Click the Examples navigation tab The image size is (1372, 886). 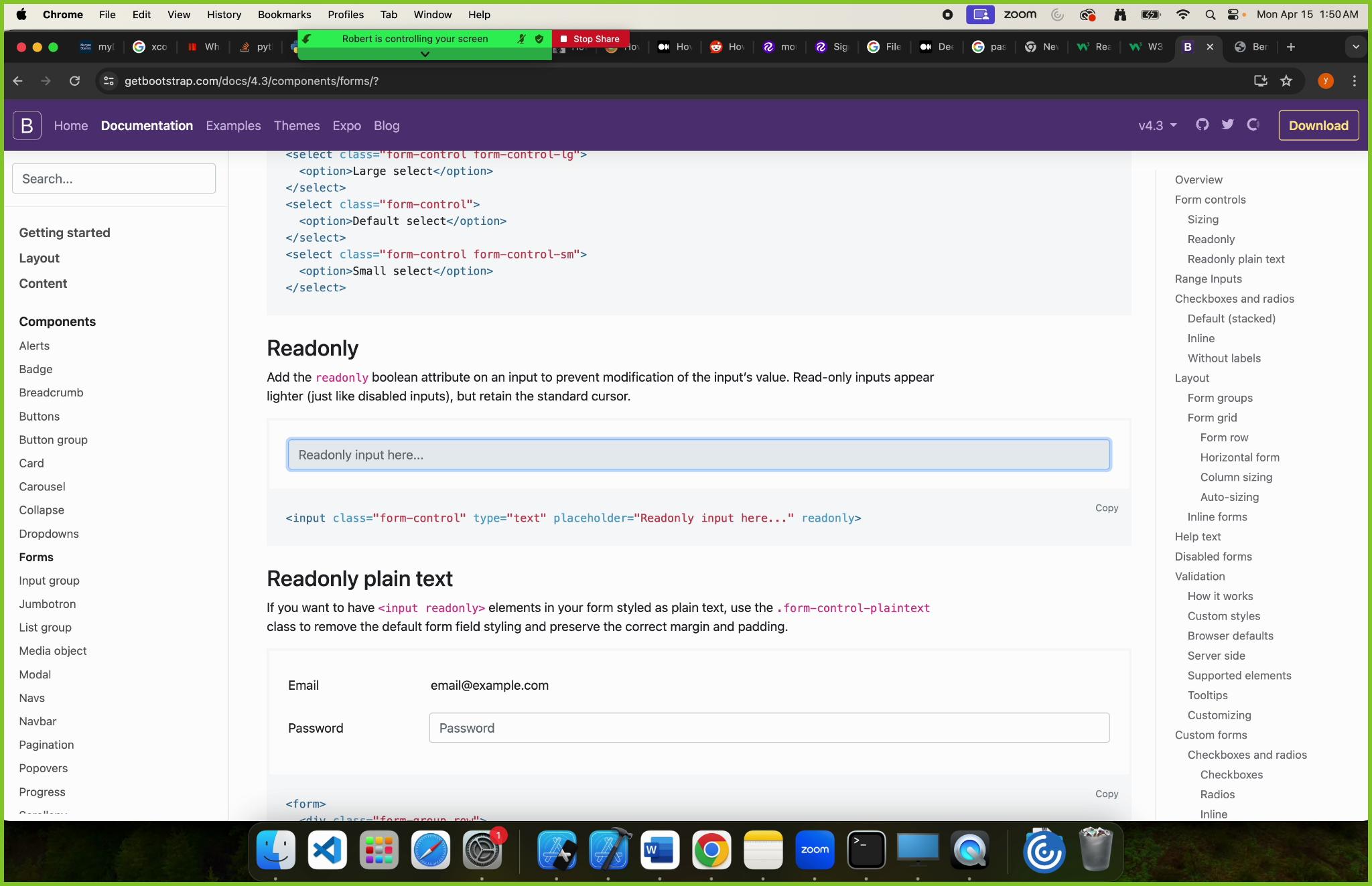click(x=233, y=125)
